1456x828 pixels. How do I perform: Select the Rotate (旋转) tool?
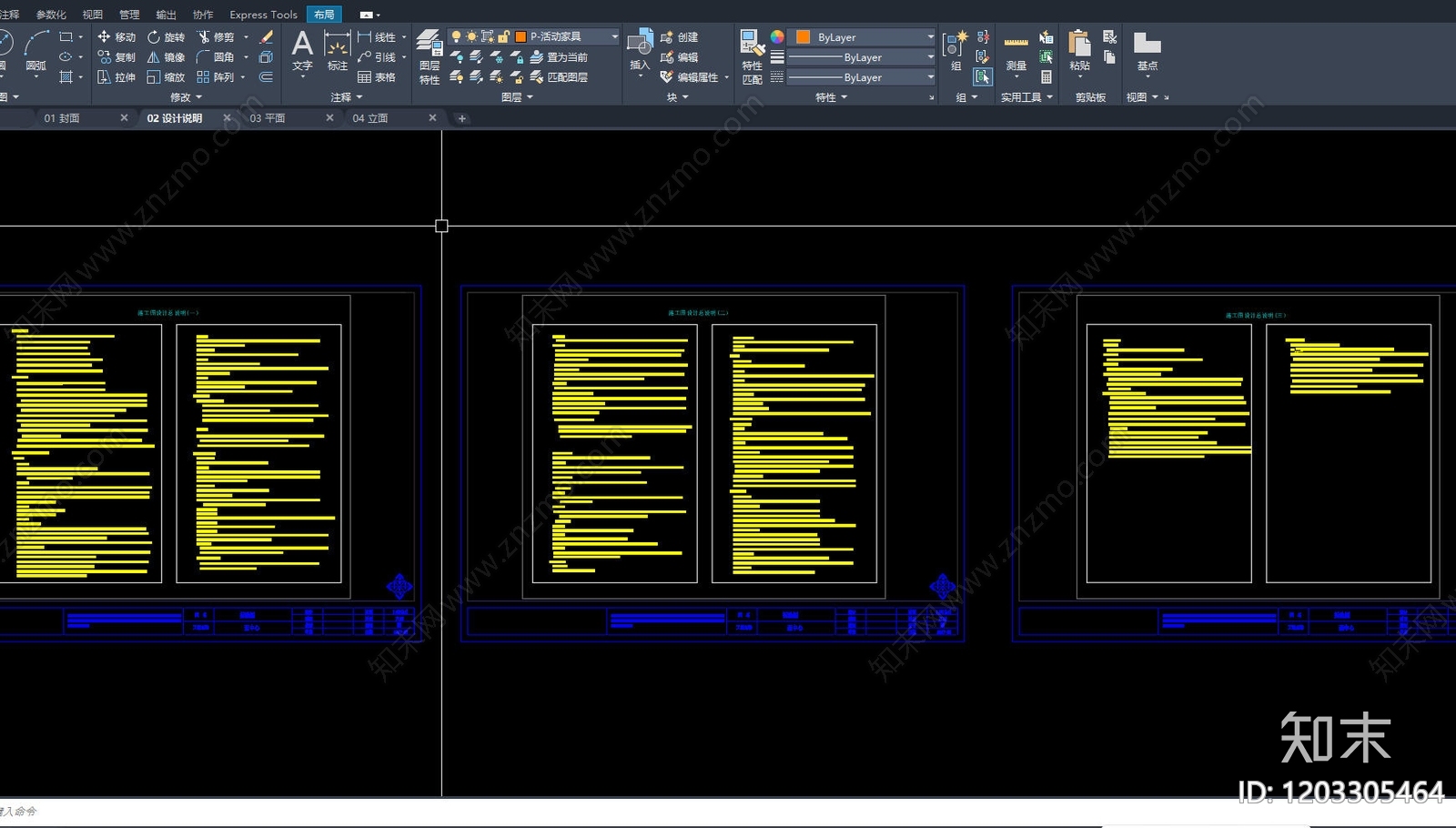tap(166, 37)
